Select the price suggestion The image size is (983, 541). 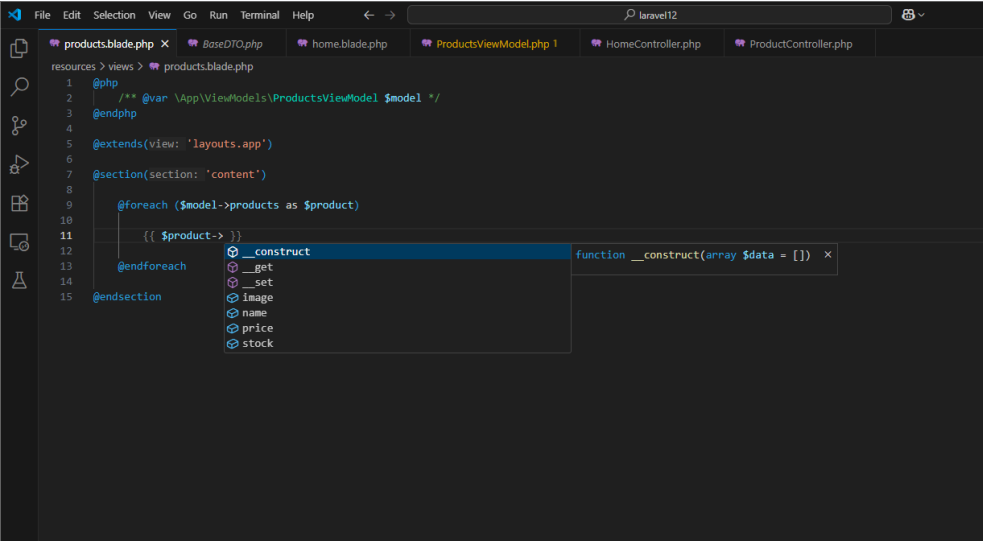397,328
